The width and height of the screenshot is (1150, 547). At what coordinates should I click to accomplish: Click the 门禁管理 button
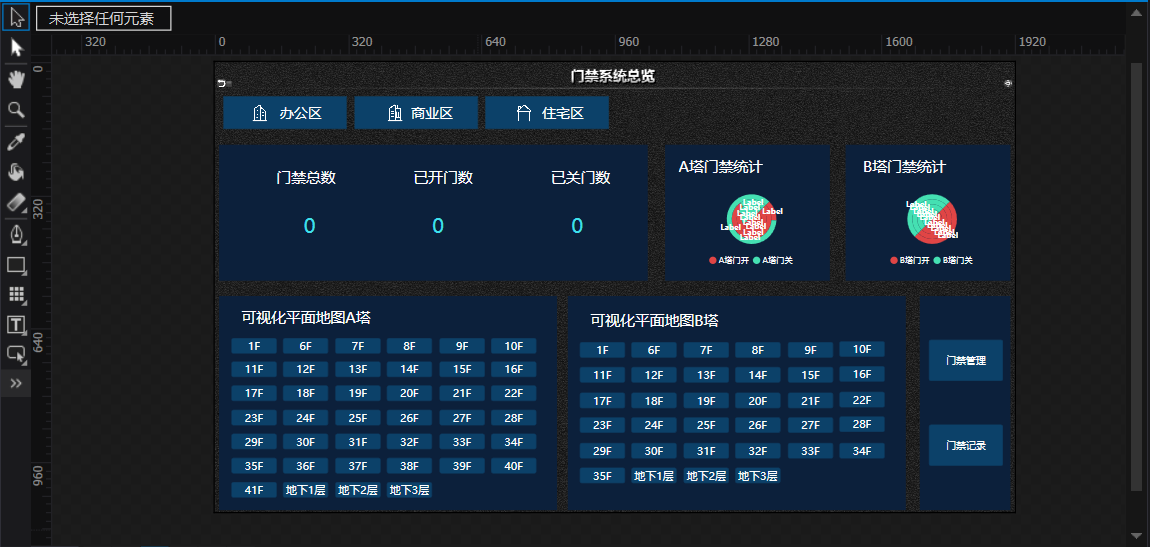965,361
